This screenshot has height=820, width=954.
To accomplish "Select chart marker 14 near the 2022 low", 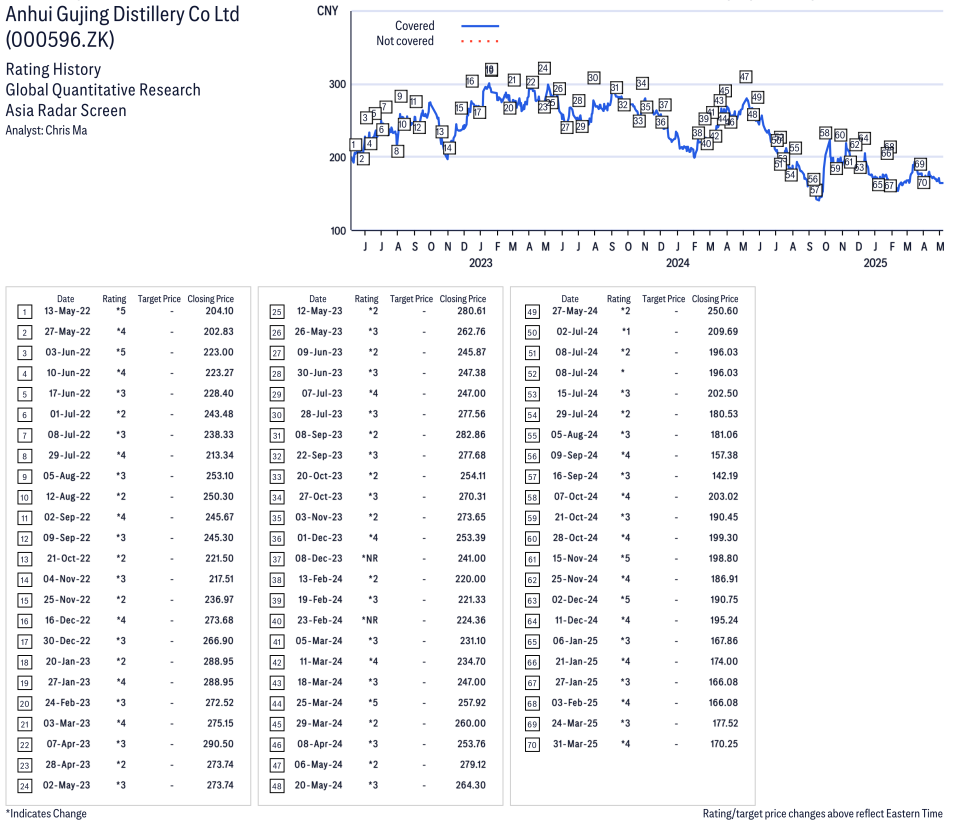I will coord(448,148).
